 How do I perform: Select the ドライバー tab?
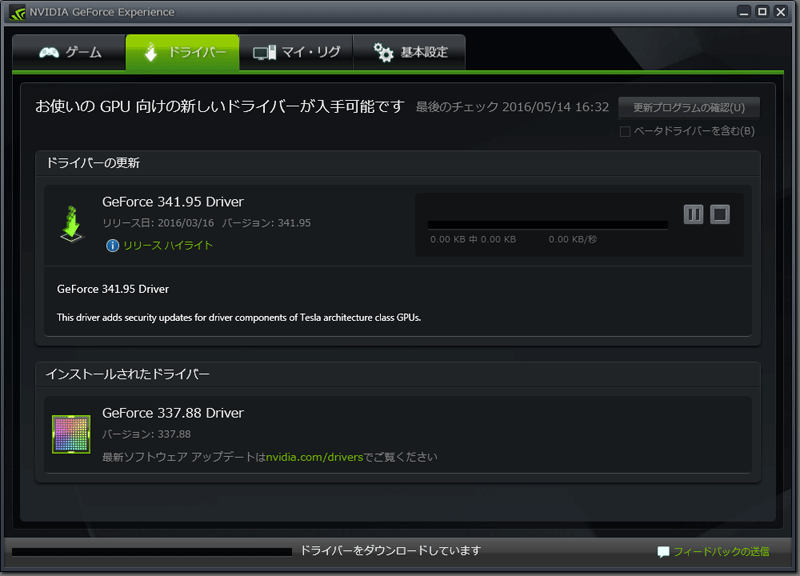pyautogui.click(x=183, y=52)
